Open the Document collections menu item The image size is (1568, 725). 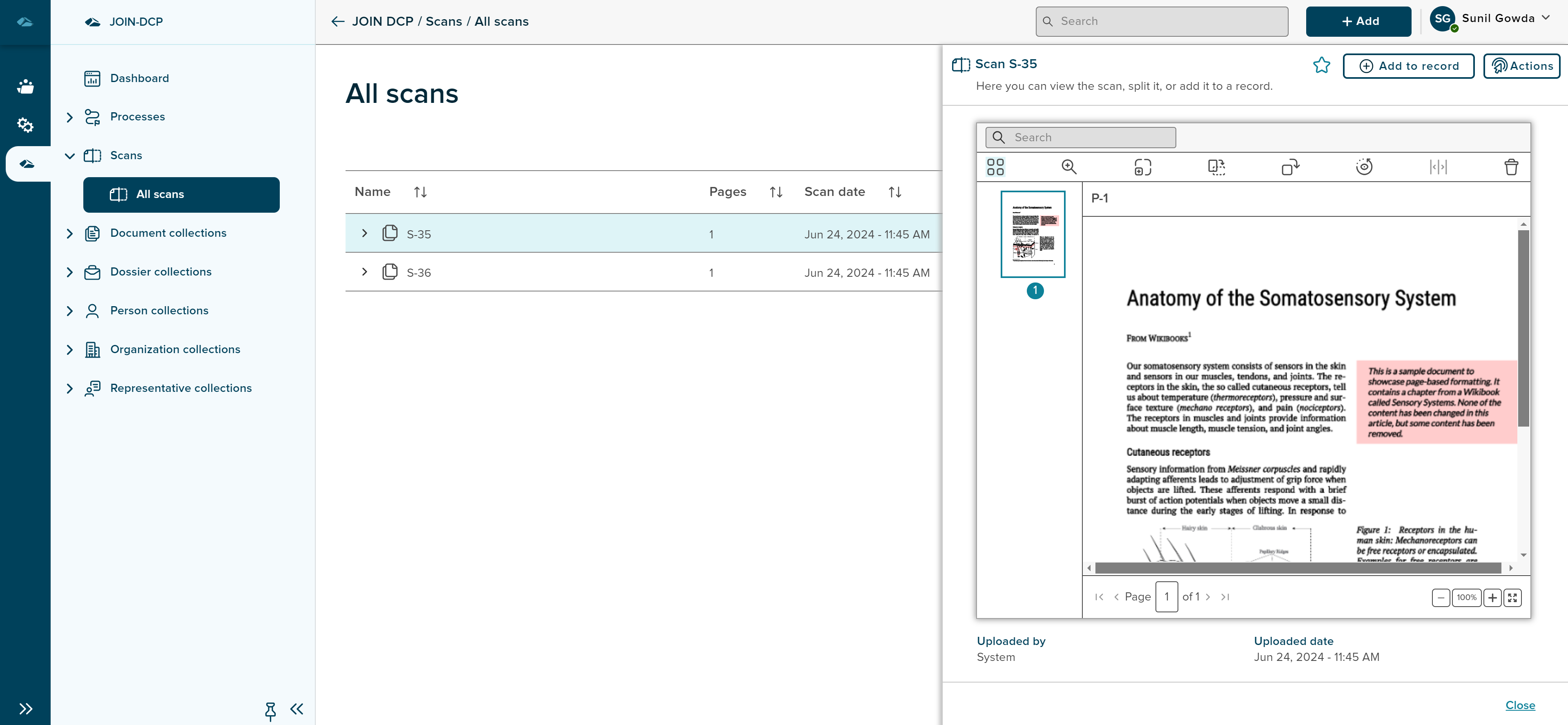[168, 233]
